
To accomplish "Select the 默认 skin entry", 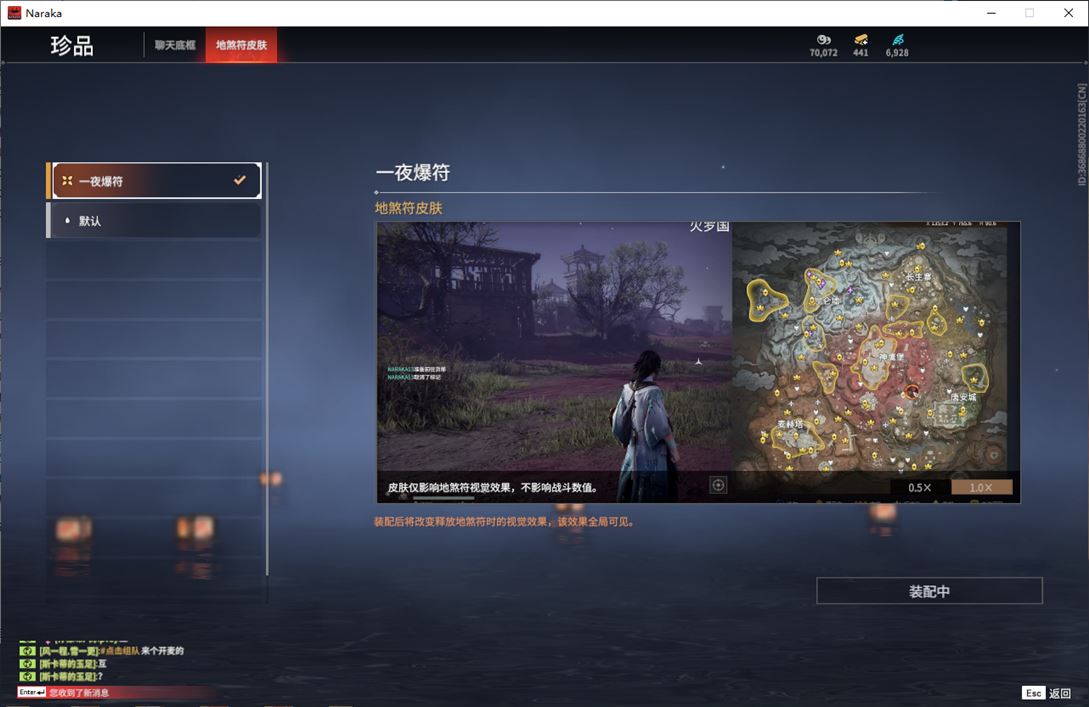I will point(156,220).
